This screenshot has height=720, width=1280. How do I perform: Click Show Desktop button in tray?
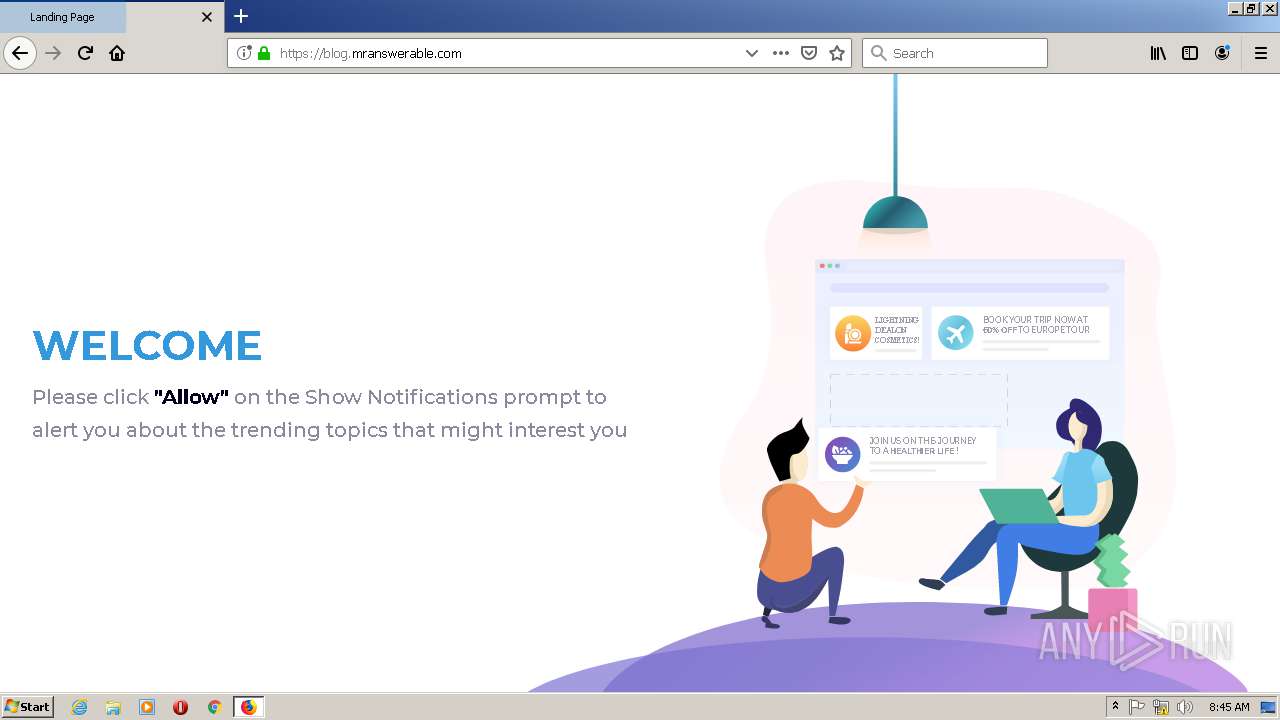tap(1268, 707)
